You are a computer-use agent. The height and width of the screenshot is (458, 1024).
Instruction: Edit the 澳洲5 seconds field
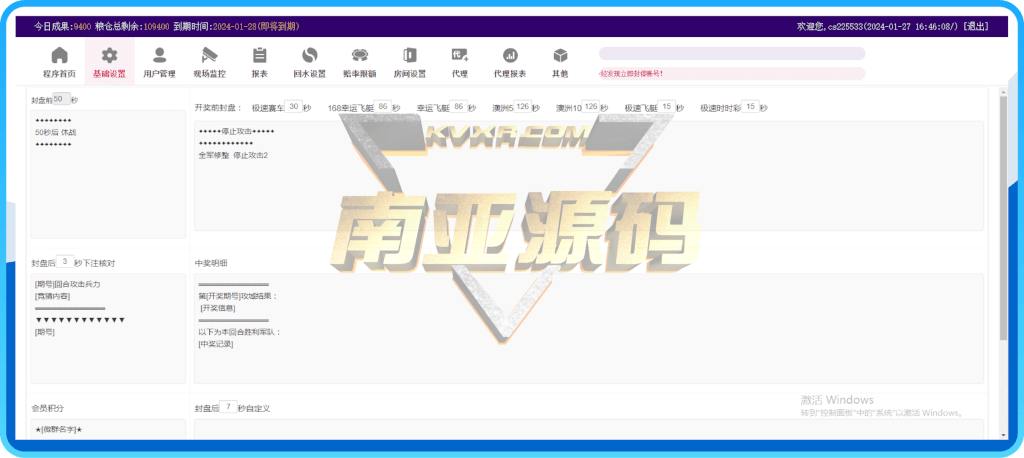click(x=522, y=106)
